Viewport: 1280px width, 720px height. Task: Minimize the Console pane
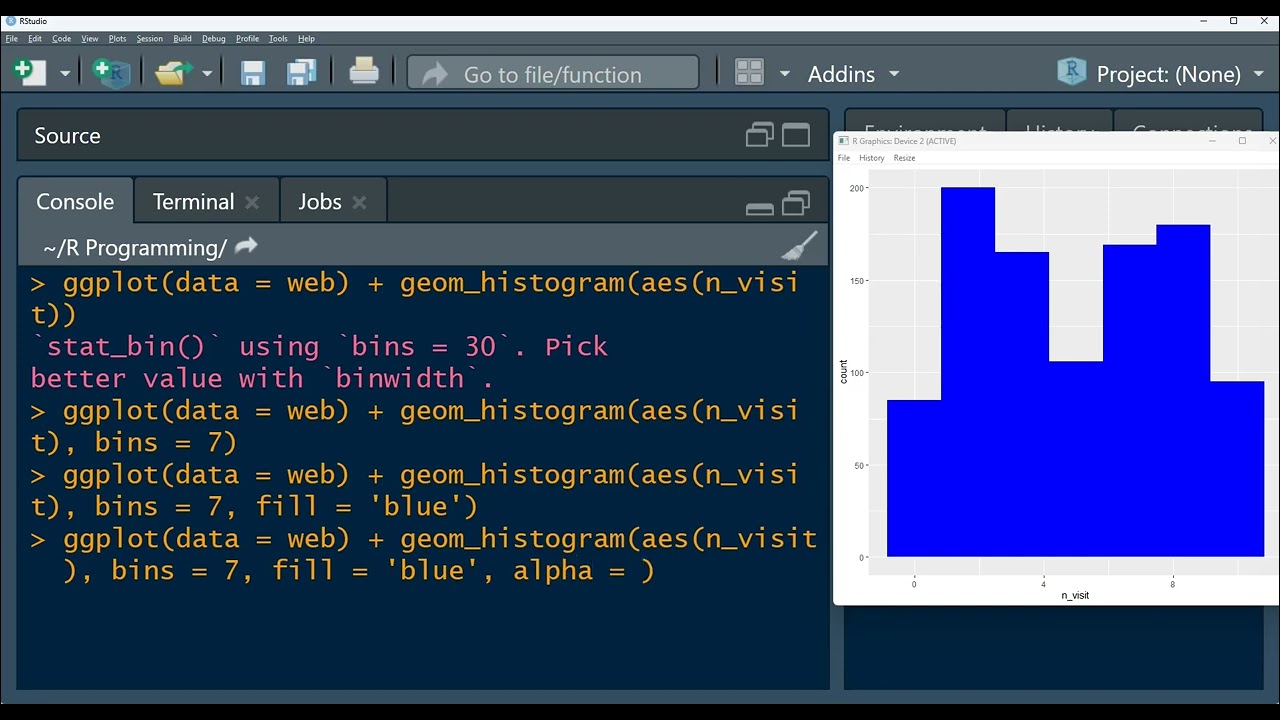point(760,208)
